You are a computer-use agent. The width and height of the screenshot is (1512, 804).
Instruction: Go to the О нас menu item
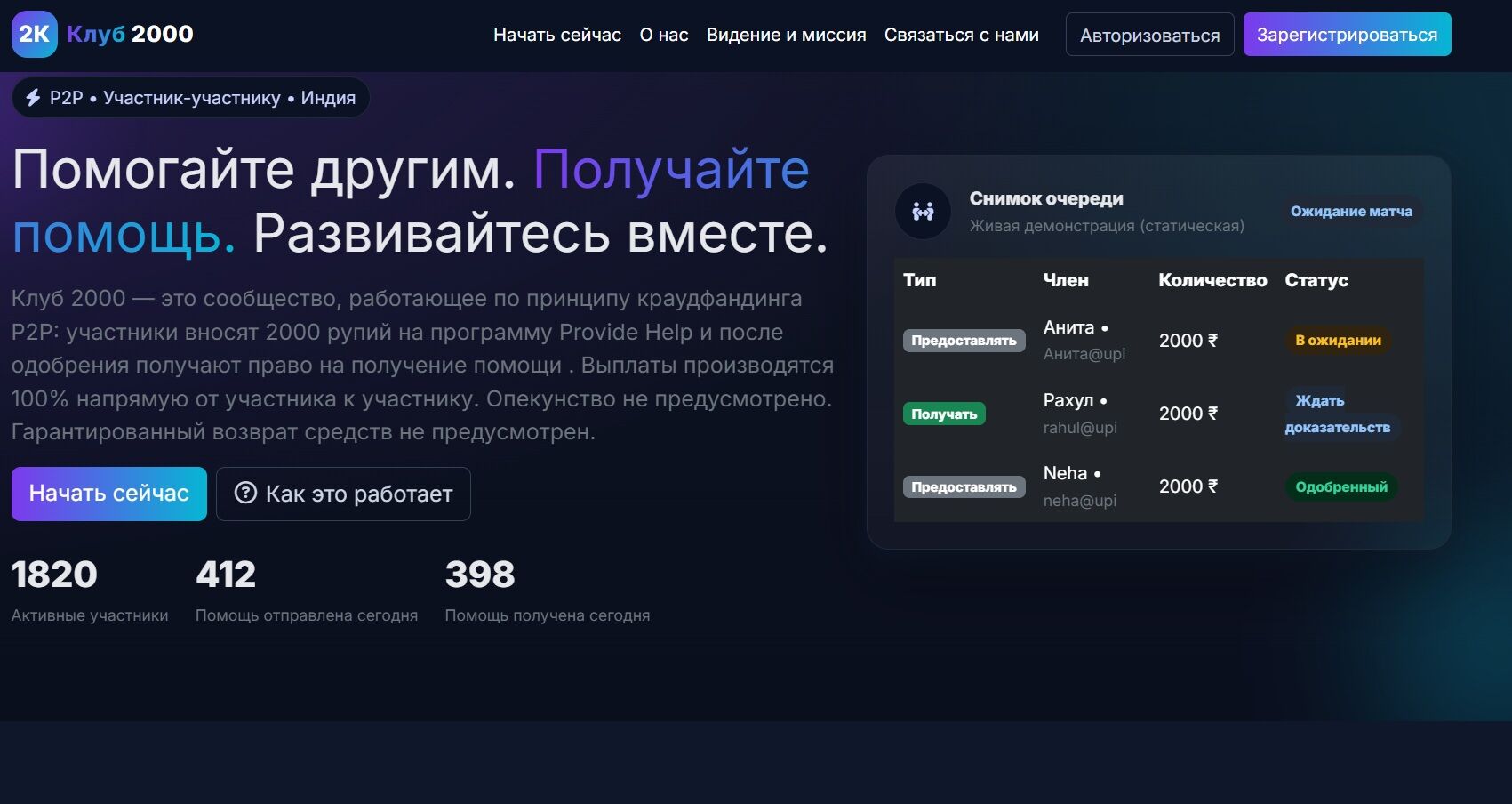click(663, 35)
